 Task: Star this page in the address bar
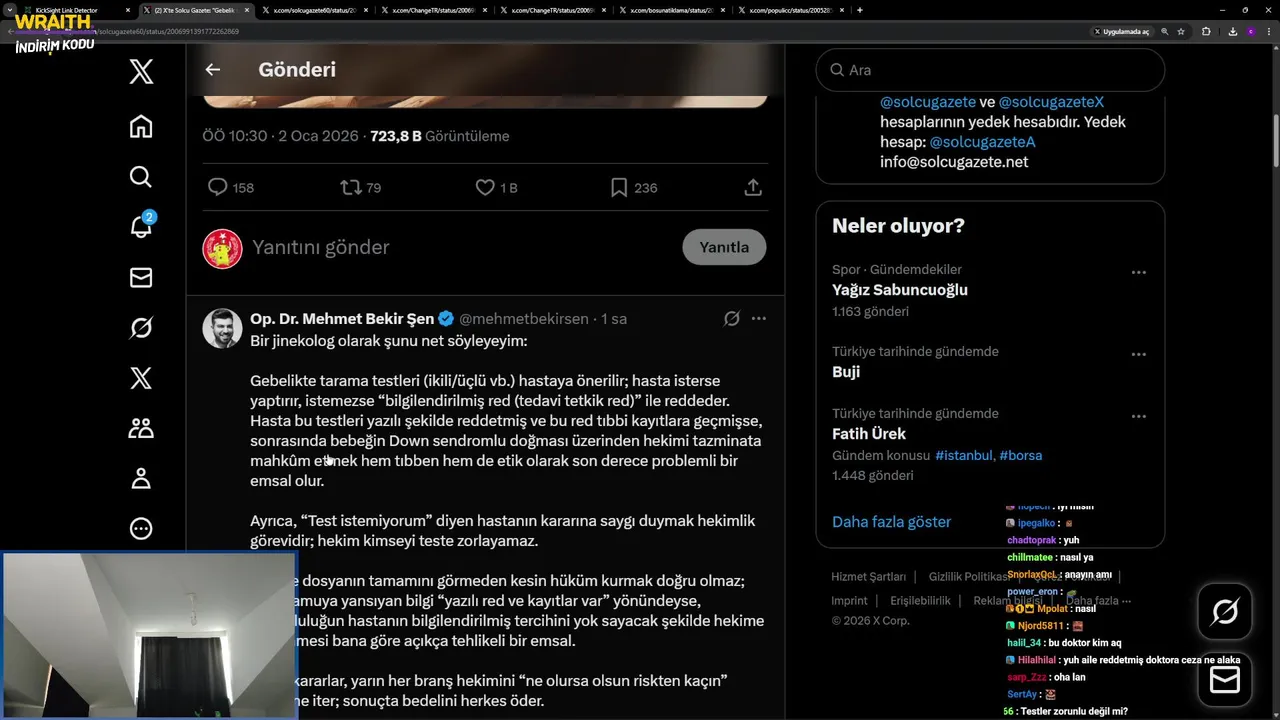pos(1181,31)
